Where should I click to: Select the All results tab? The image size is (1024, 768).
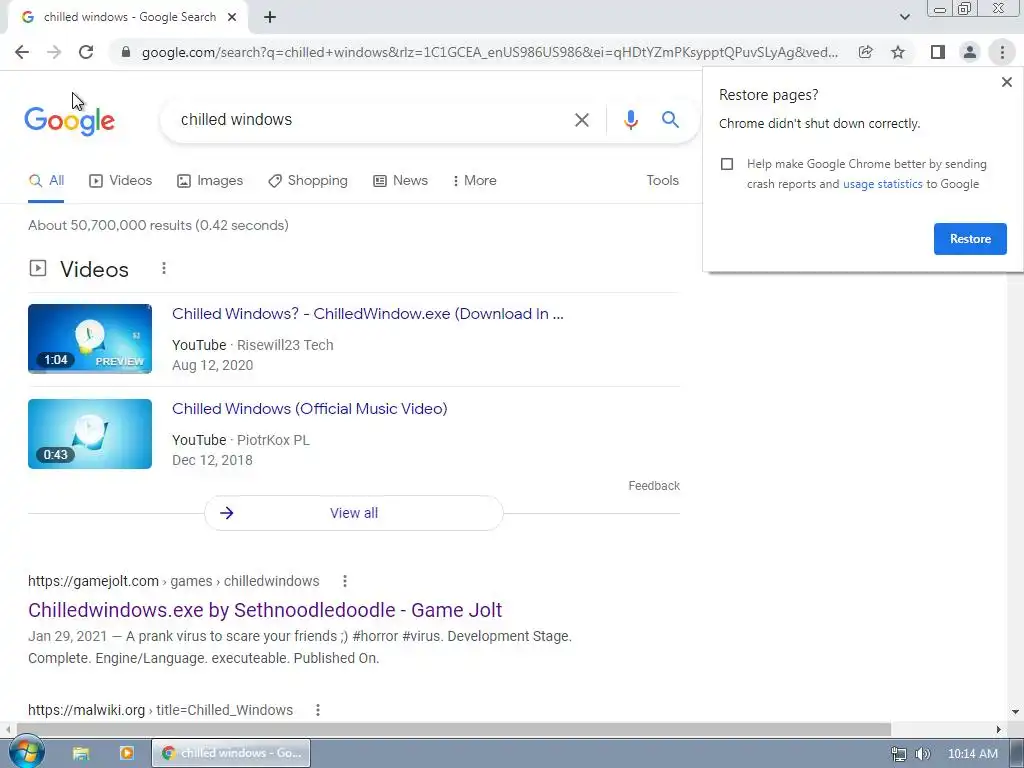pos(46,181)
